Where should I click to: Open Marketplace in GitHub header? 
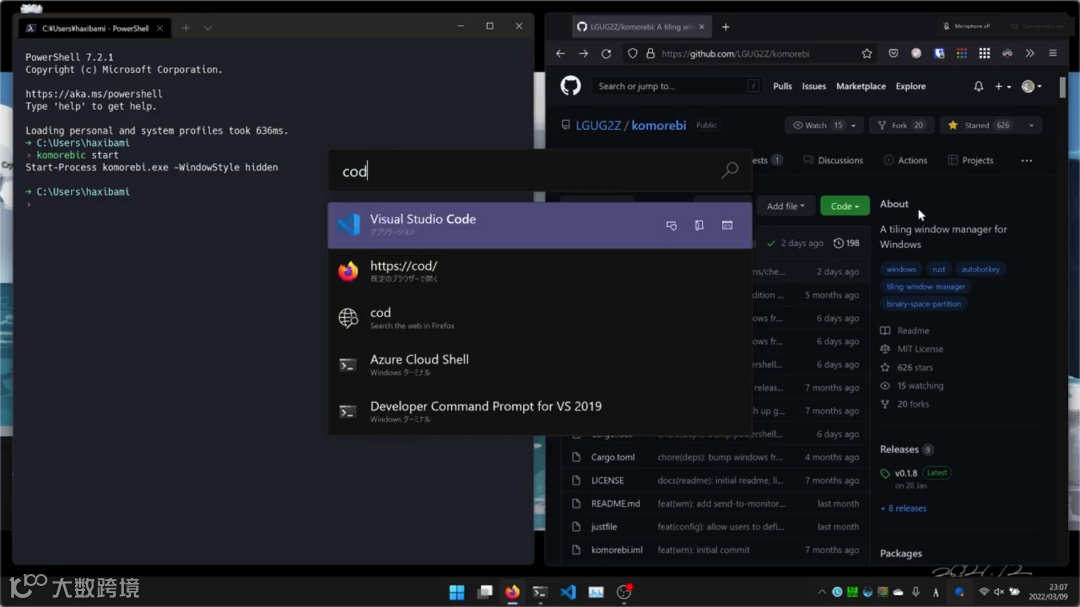click(x=861, y=86)
